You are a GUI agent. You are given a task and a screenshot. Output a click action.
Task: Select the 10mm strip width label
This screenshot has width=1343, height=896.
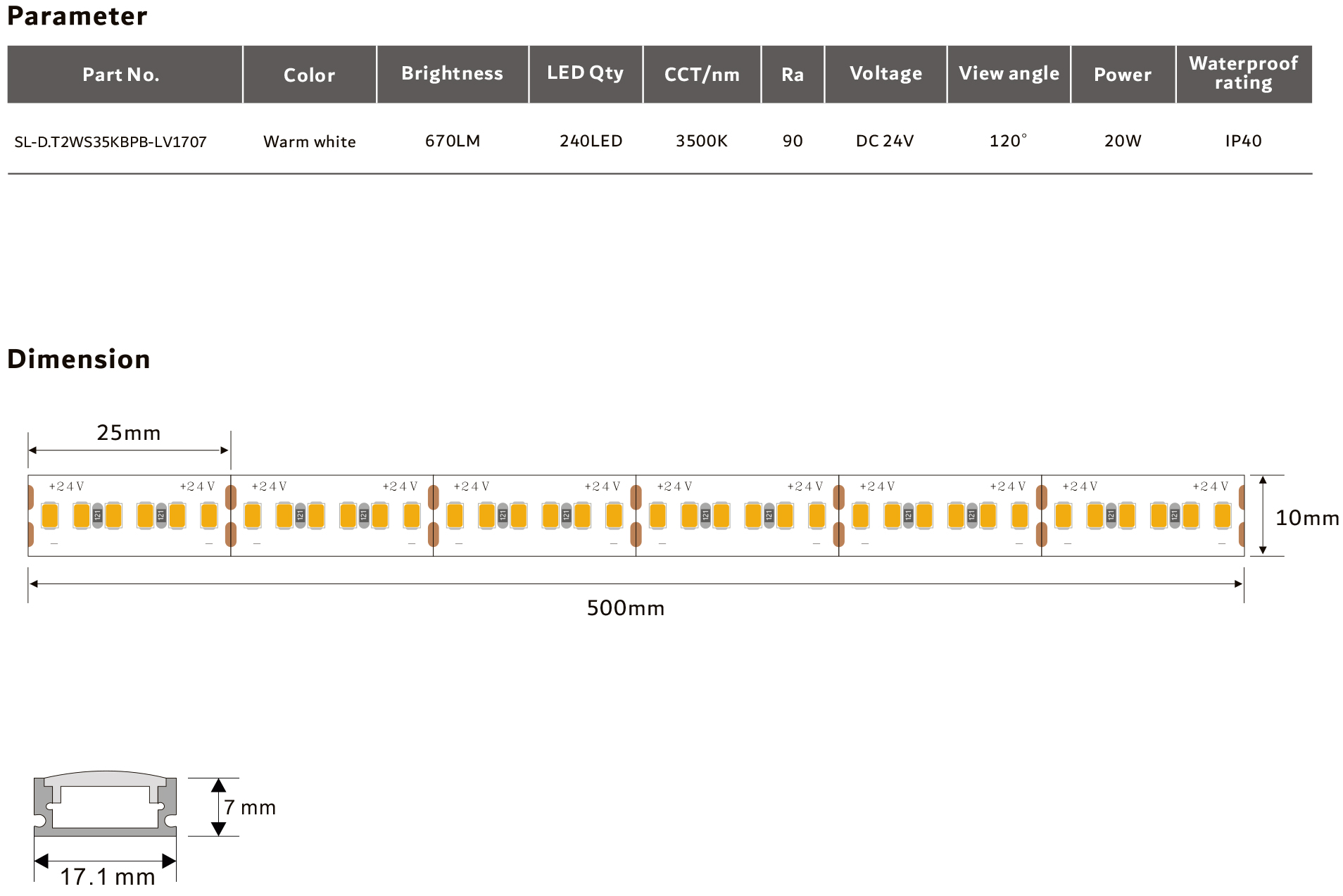[x=1307, y=518]
